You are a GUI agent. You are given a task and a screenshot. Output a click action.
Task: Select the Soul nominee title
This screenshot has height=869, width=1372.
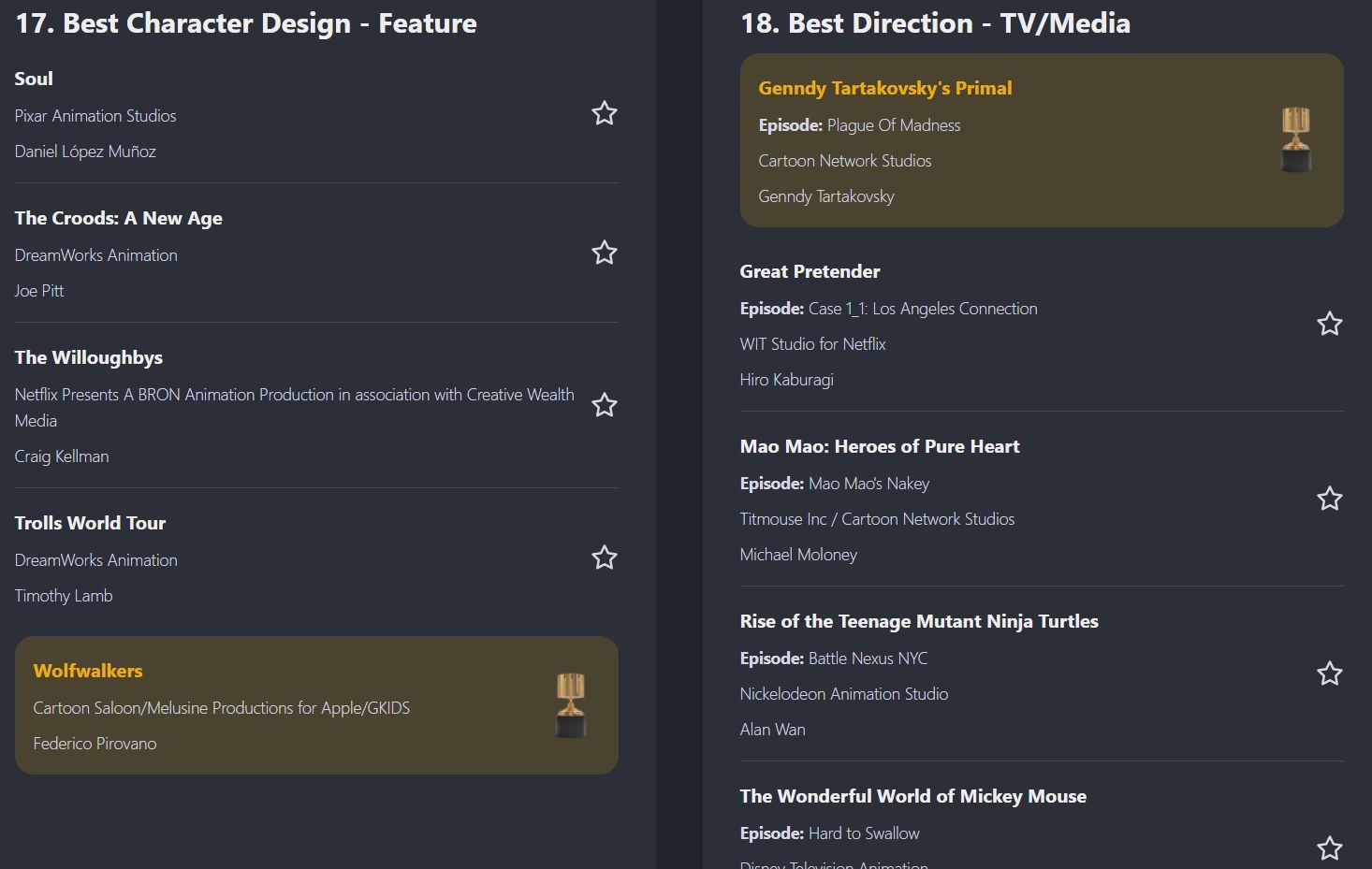(x=34, y=79)
